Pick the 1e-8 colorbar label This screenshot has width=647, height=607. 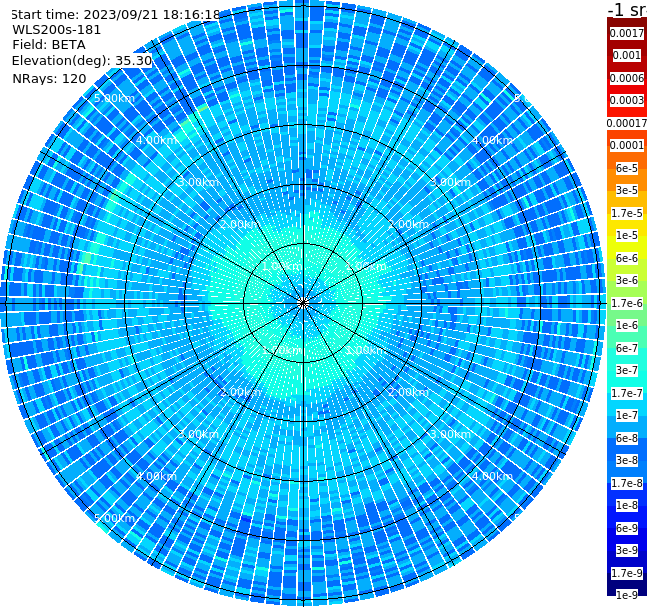pos(627,505)
